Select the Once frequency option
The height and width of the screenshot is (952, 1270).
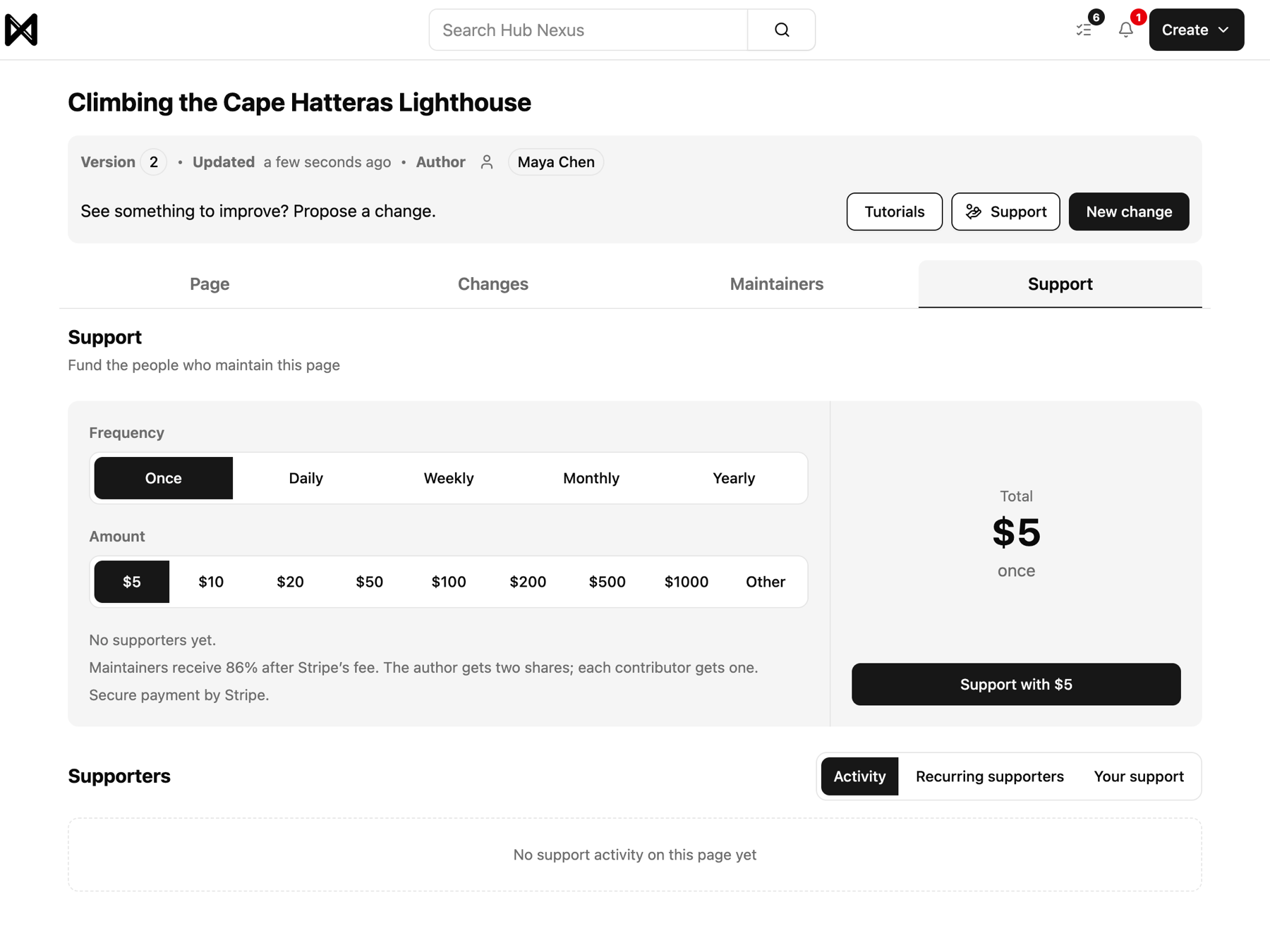(x=164, y=478)
